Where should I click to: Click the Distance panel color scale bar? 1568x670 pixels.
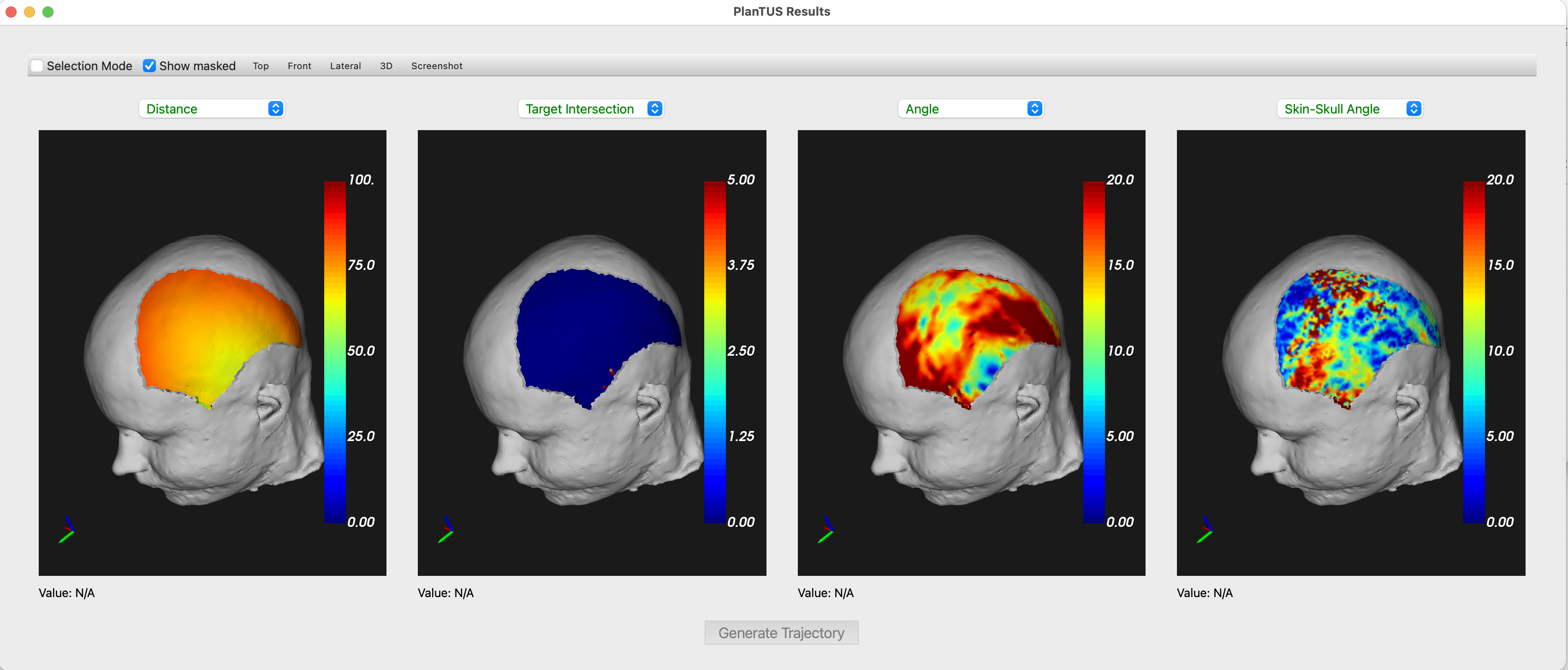(334, 352)
